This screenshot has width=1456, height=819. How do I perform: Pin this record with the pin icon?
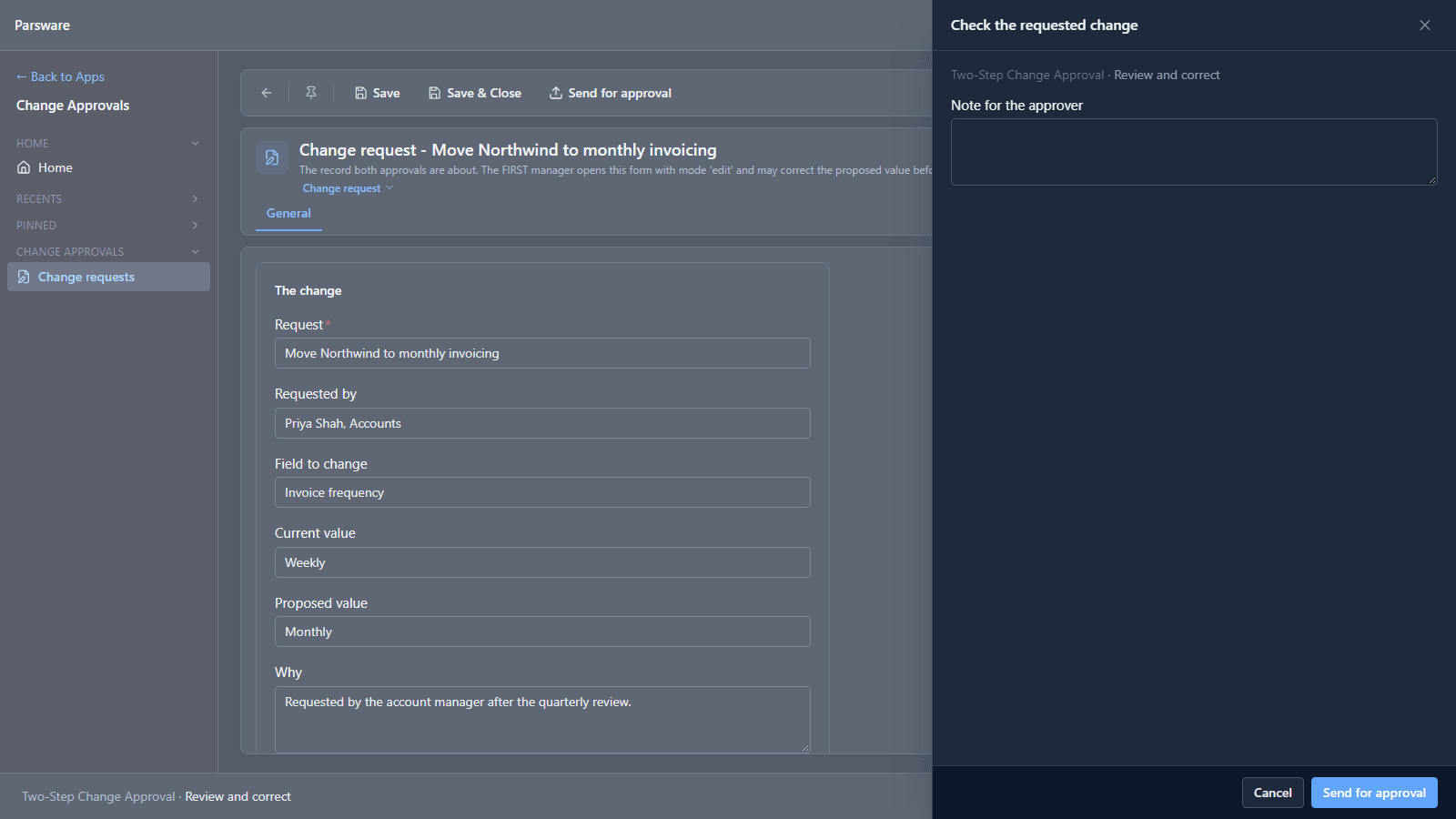pos(311,93)
